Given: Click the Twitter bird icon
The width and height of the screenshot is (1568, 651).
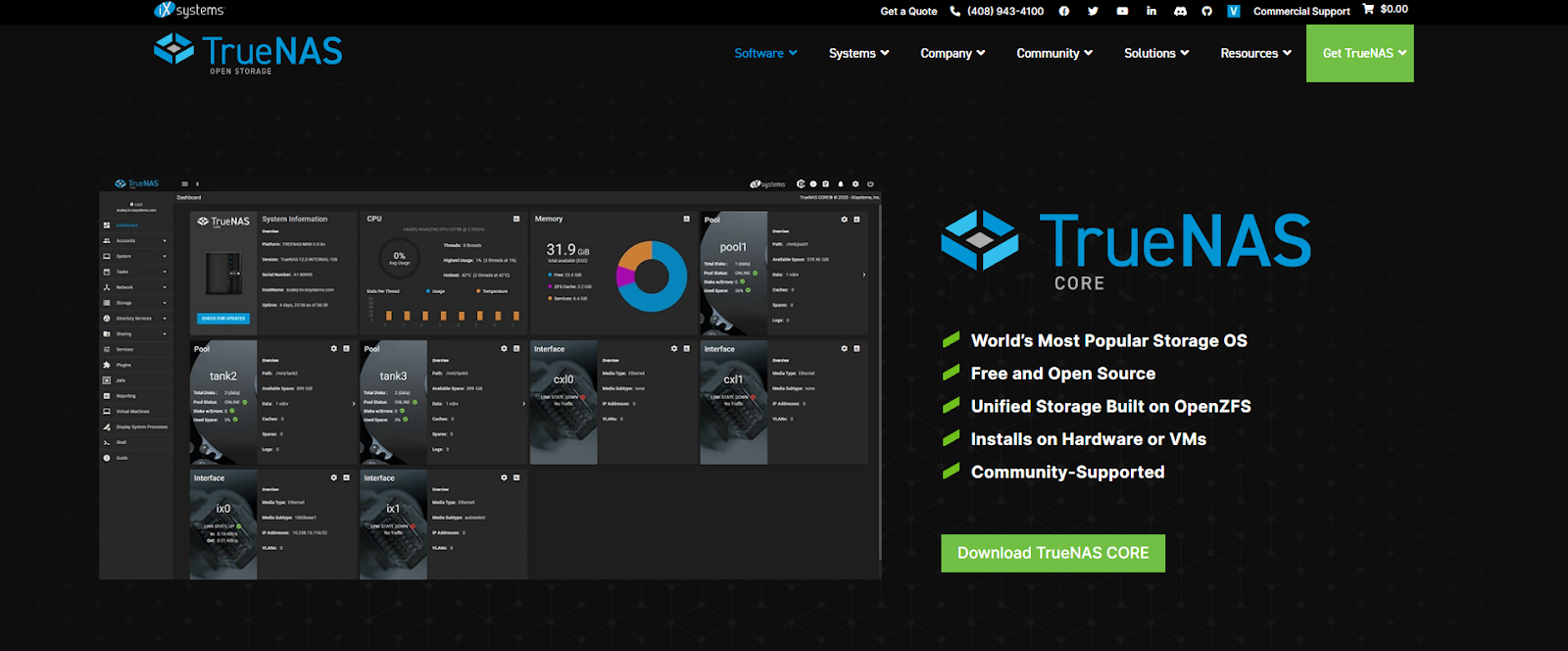Looking at the screenshot, I should [1093, 11].
